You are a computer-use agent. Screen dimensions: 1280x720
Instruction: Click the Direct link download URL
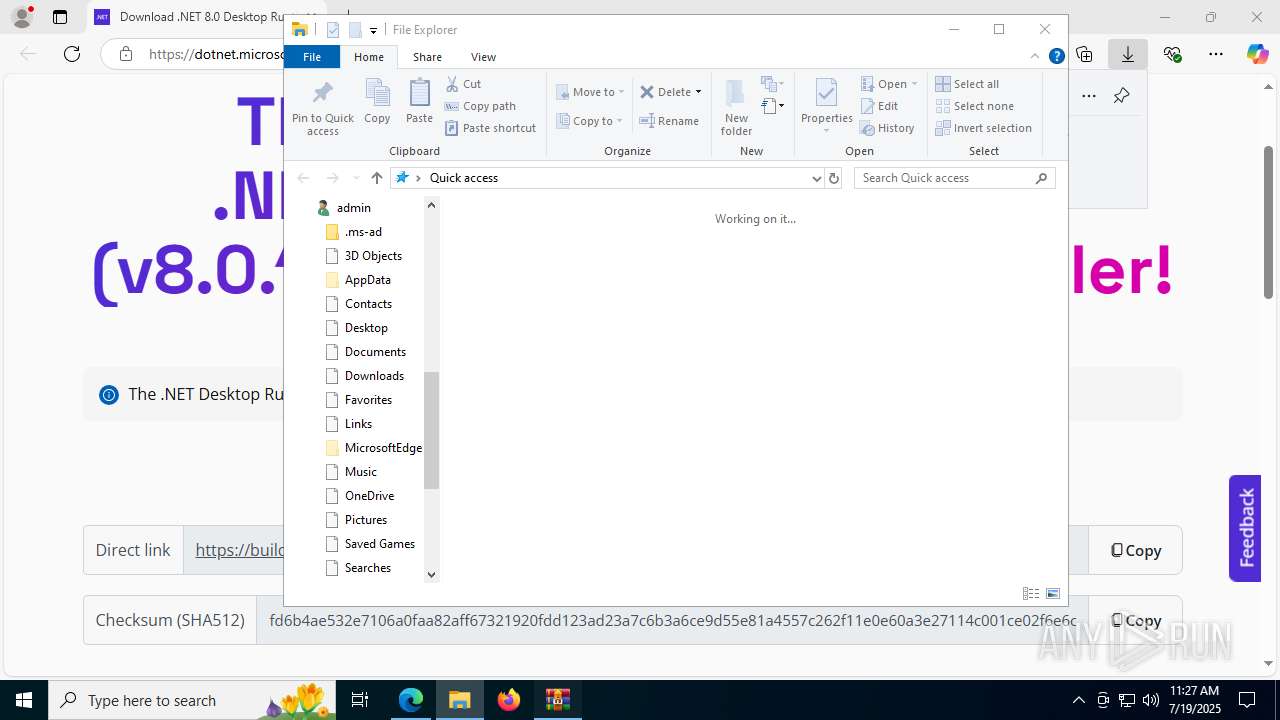[x=240, y=550]
